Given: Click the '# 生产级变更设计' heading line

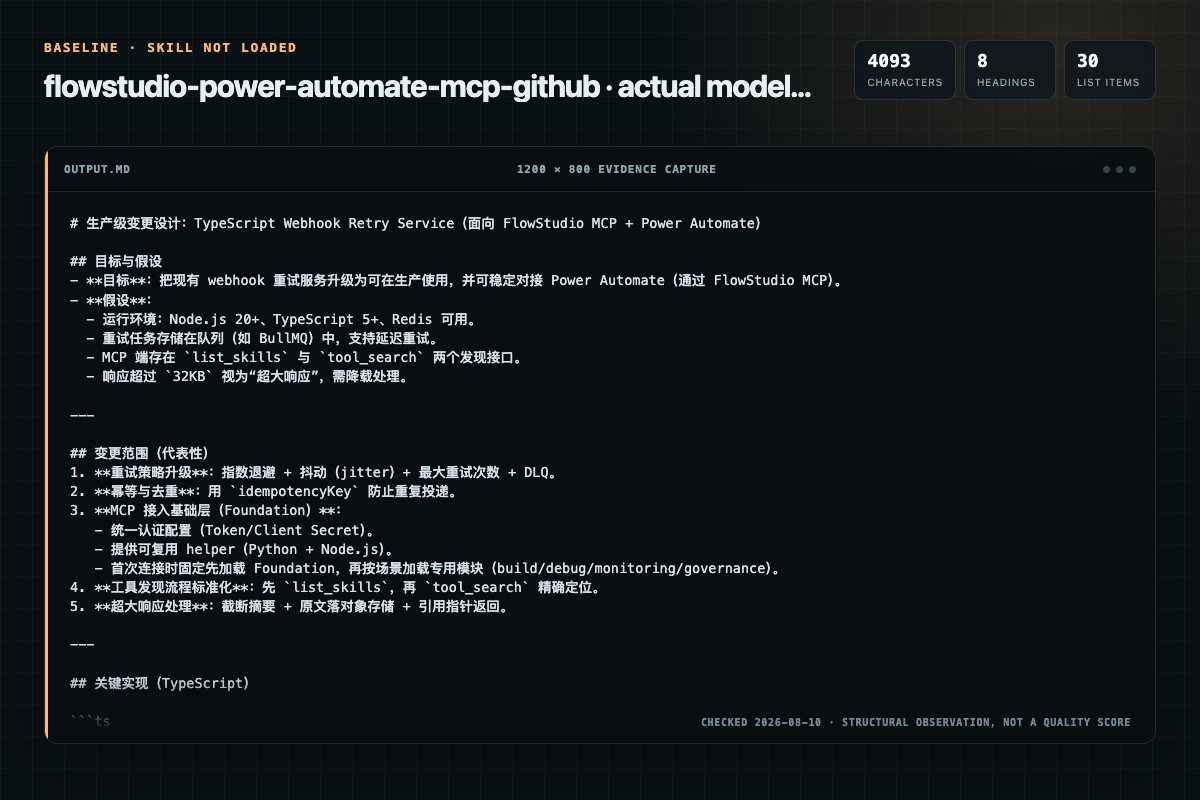Looking at the screenshot, I should click(415, 223).
